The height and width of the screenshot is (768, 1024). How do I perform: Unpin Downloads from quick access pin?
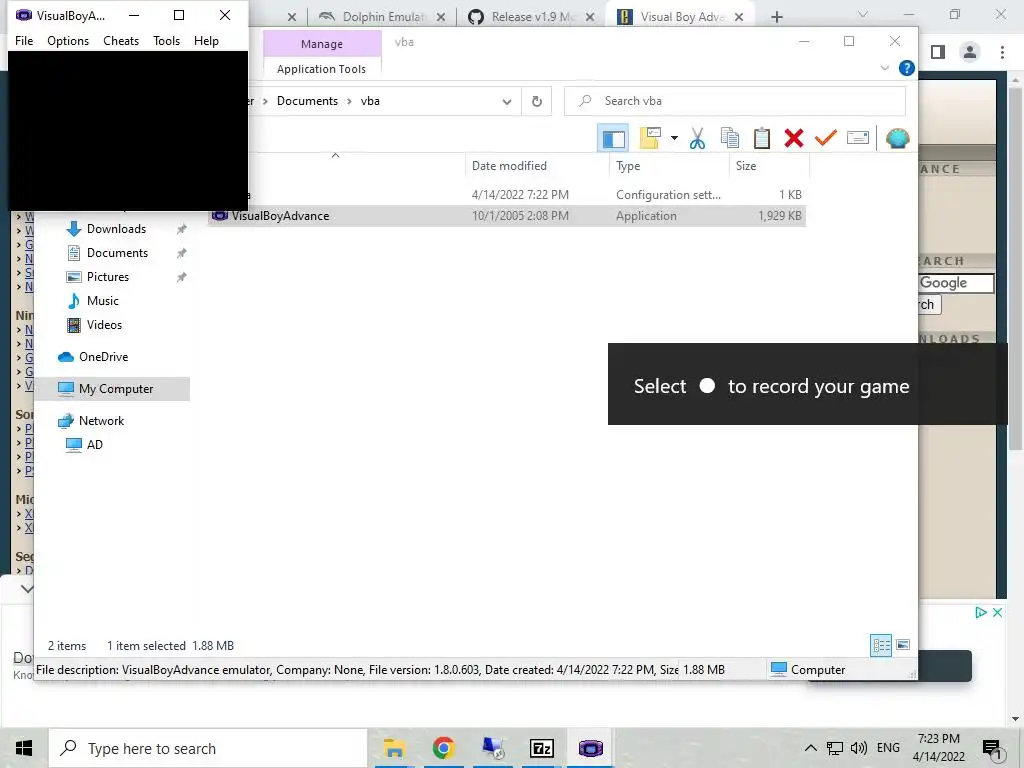click(181, 229)
